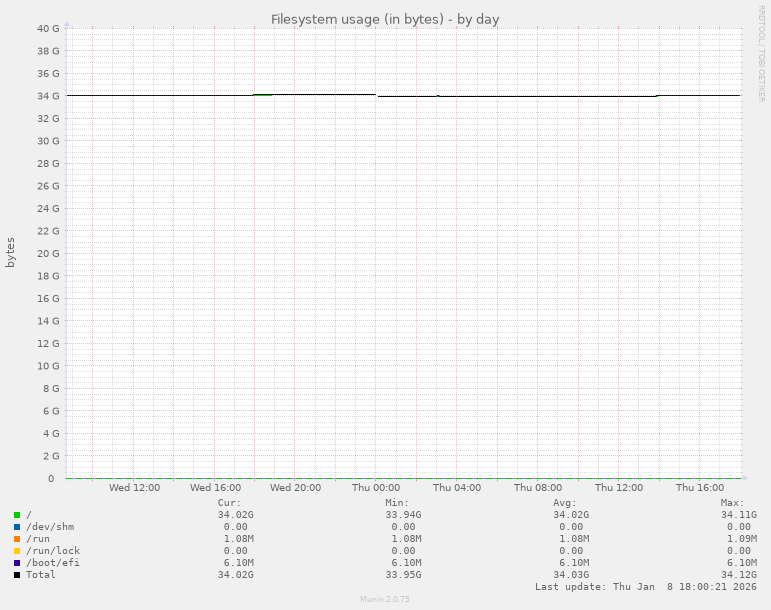Click the blue swatch for /dev/shm
Viewport: 771px width, 610px height.
tap(17, 527)
